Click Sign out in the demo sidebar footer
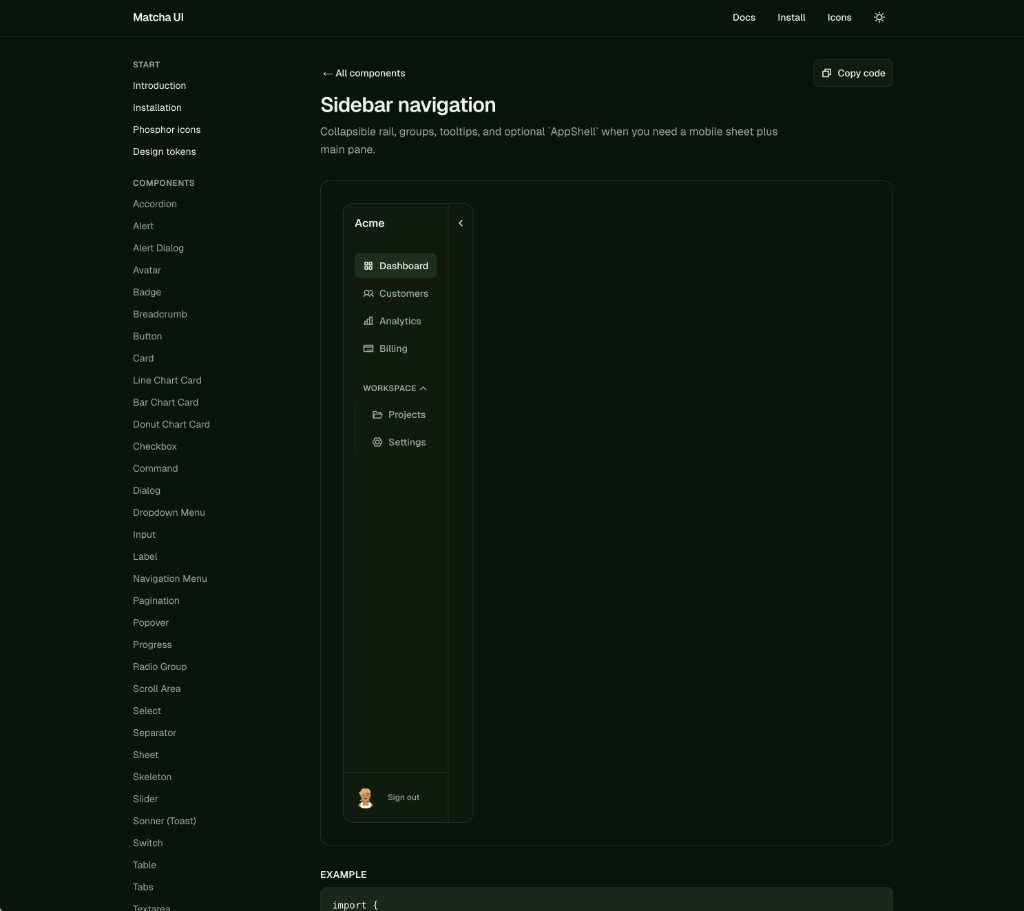This screenshot has height=911, width=1024. [x=403, y=797]
